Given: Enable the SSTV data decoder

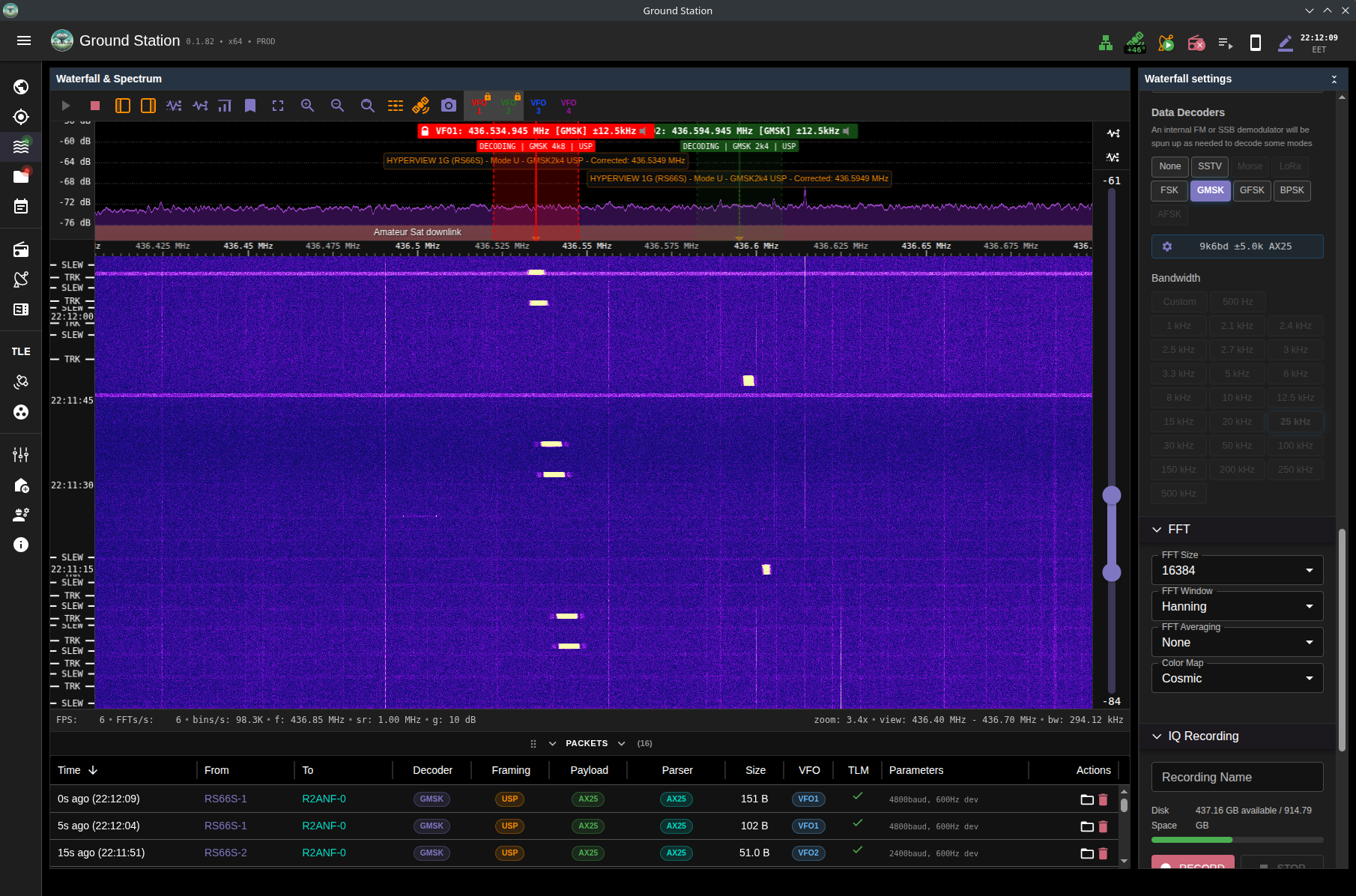Looking at the screenshot, I should 1209,166.
